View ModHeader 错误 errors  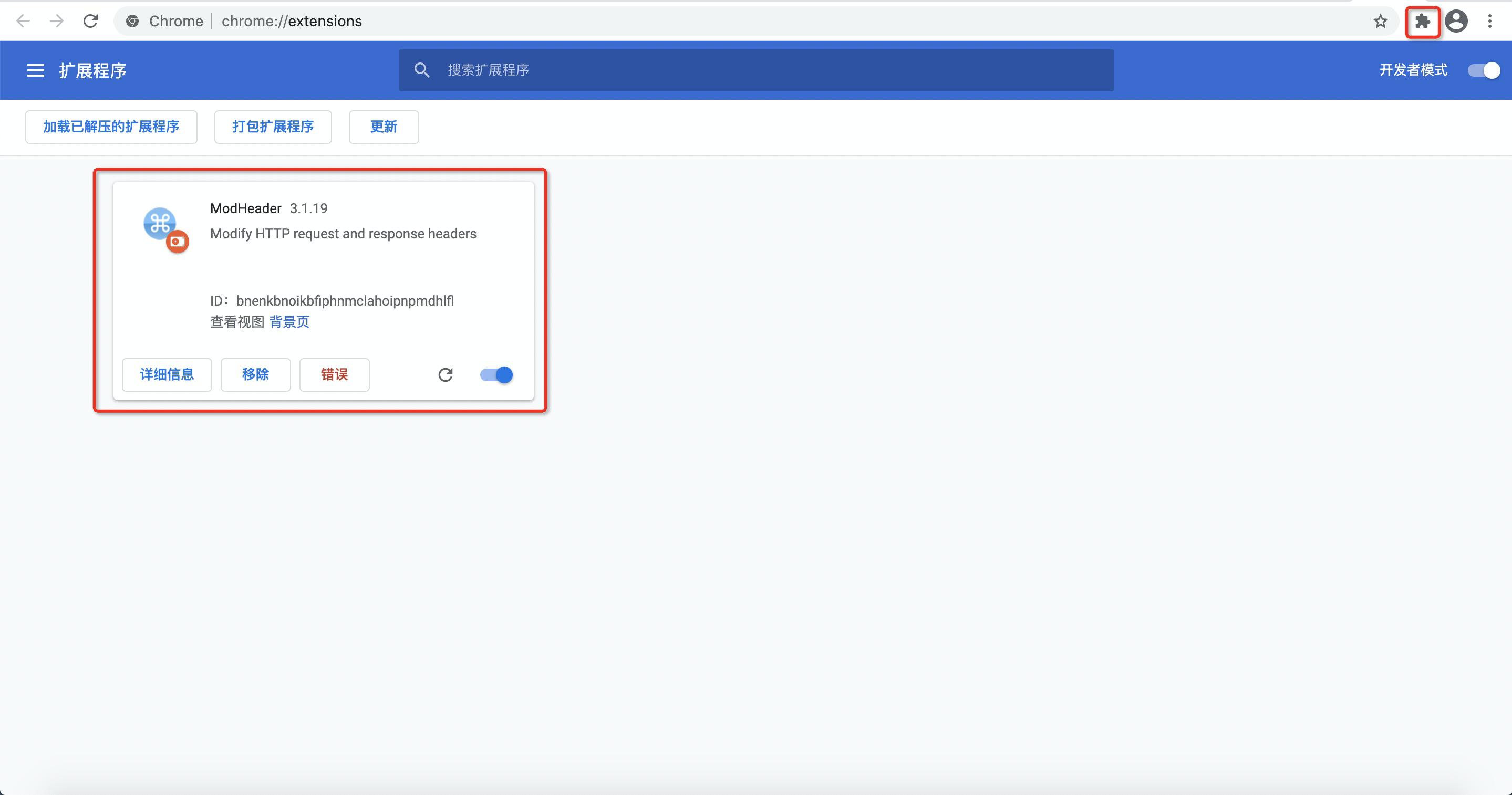coord(334,375)
